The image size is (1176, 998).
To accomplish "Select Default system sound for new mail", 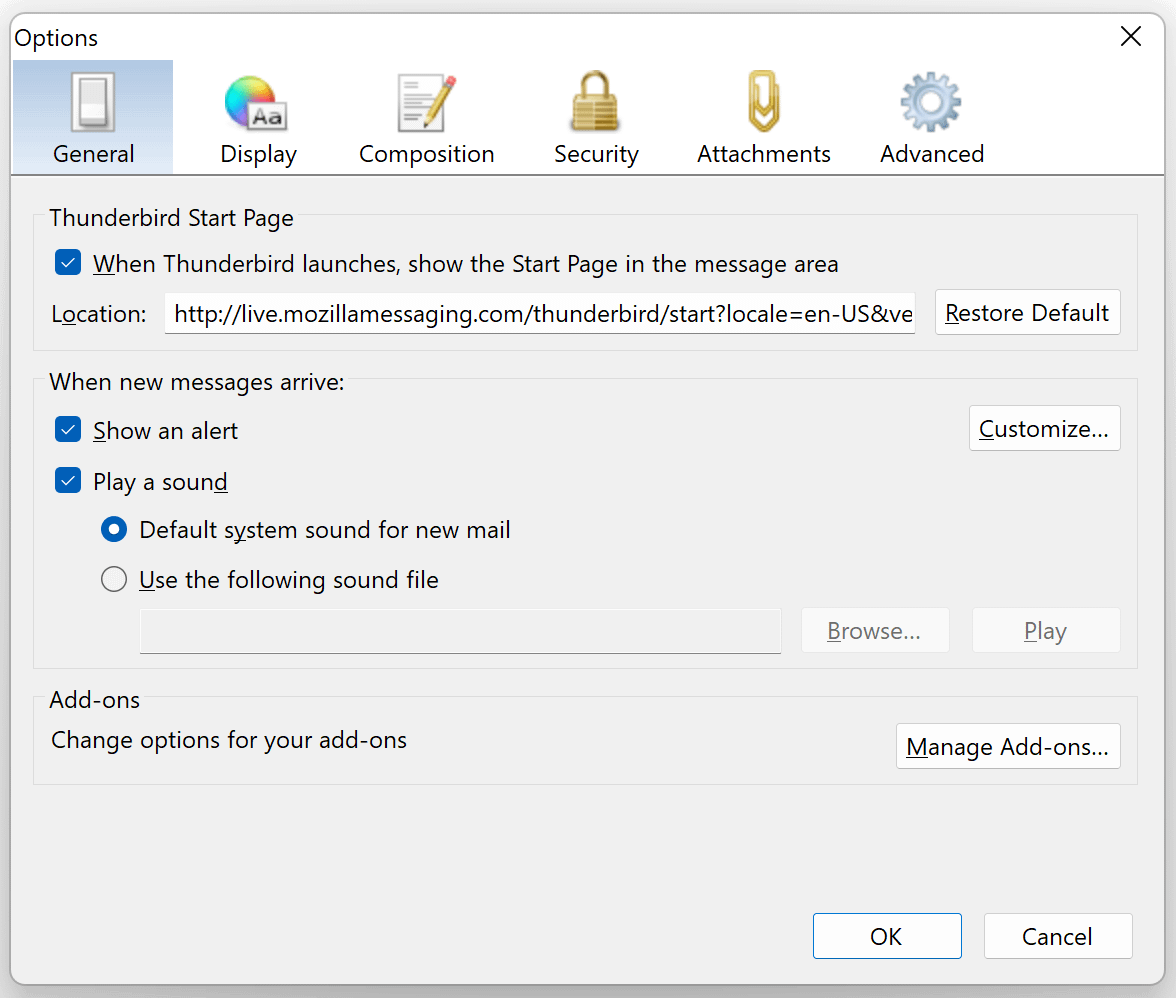I will coord(114,530).
